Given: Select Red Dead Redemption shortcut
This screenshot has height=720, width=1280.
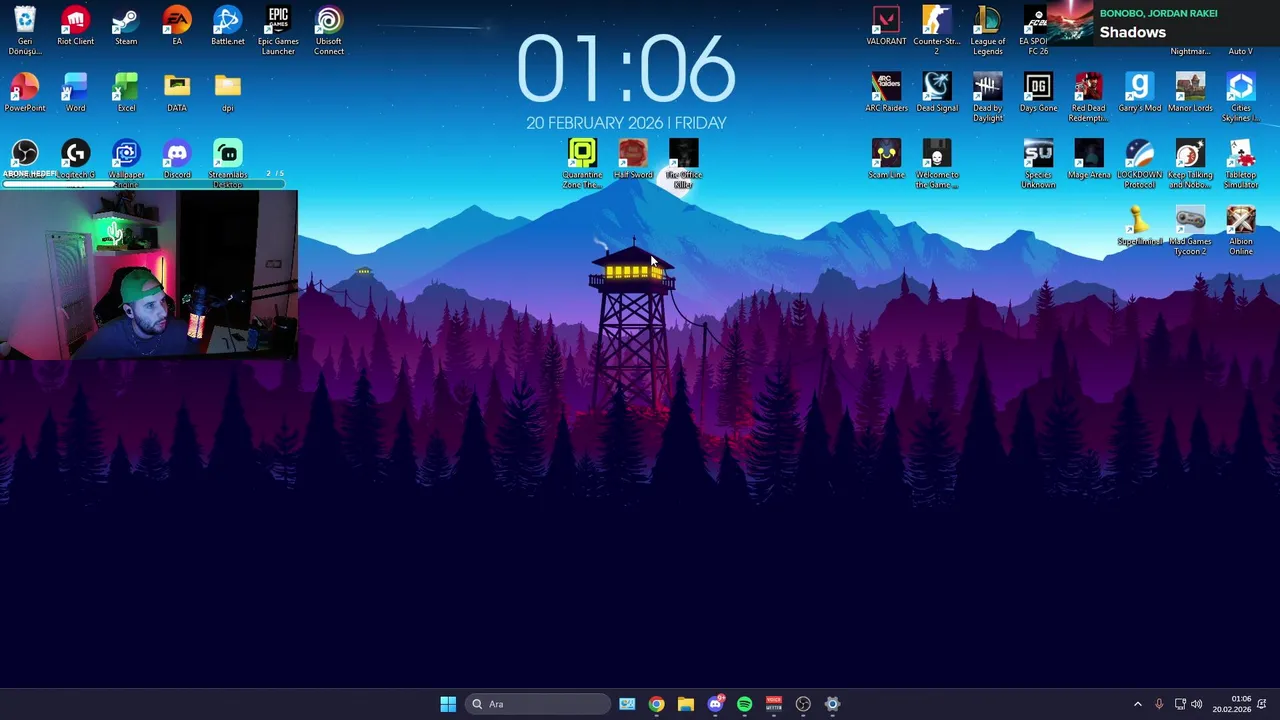Looking at the screenshot, I should (x=1089, y=97).
